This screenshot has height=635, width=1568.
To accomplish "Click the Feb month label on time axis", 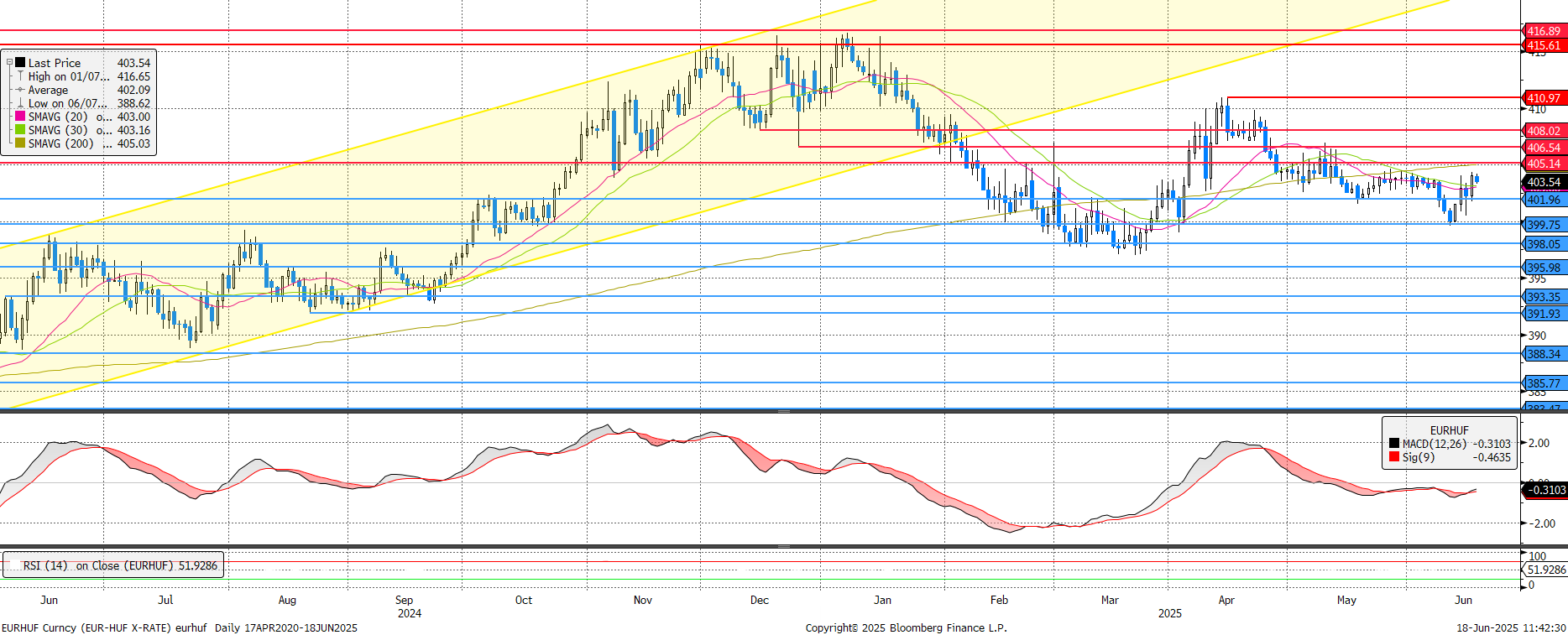I will pos(999,600).
